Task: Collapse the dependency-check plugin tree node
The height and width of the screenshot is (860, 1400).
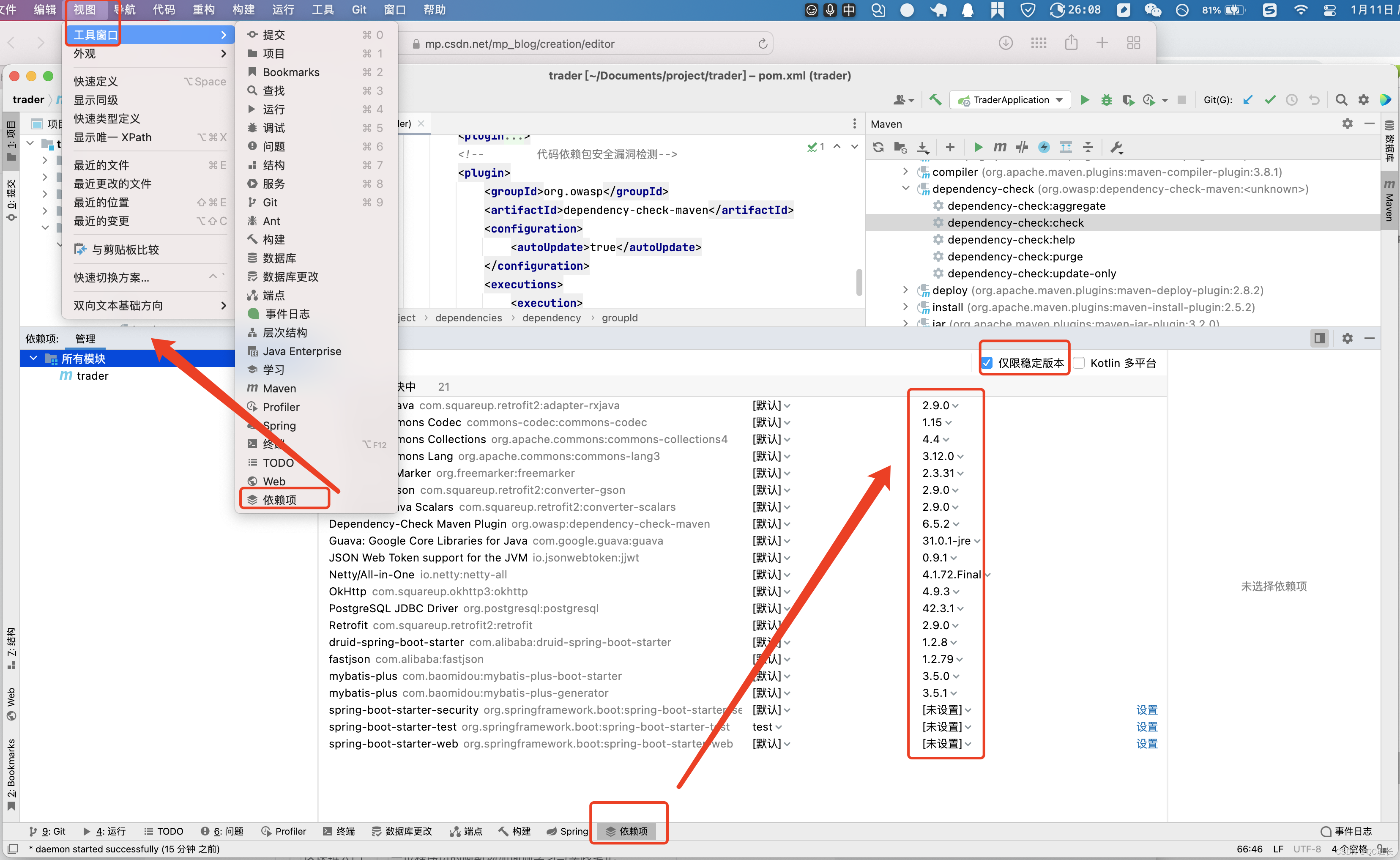Action: pos(905,188)
